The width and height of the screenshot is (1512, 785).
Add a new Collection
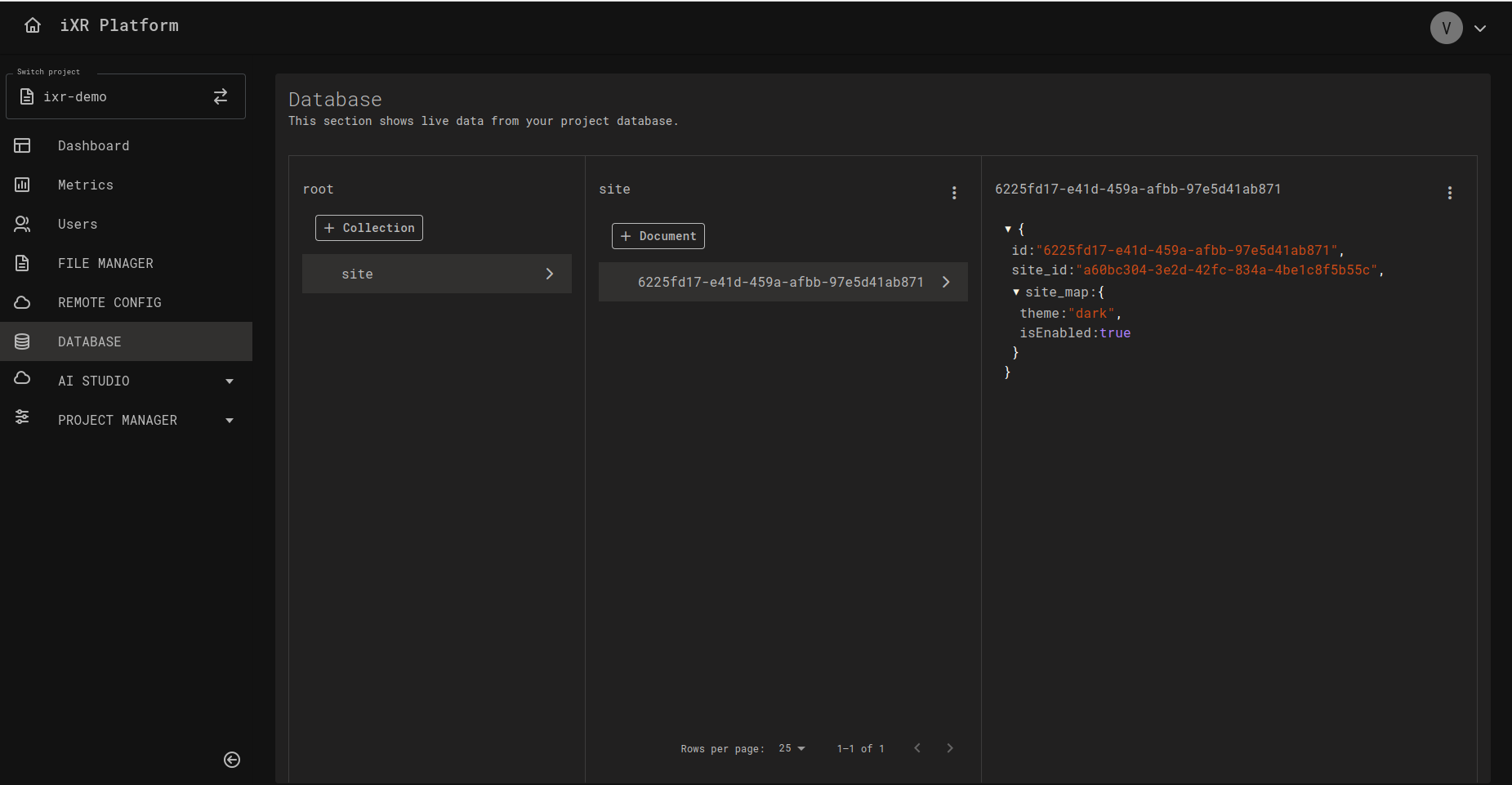369,228
